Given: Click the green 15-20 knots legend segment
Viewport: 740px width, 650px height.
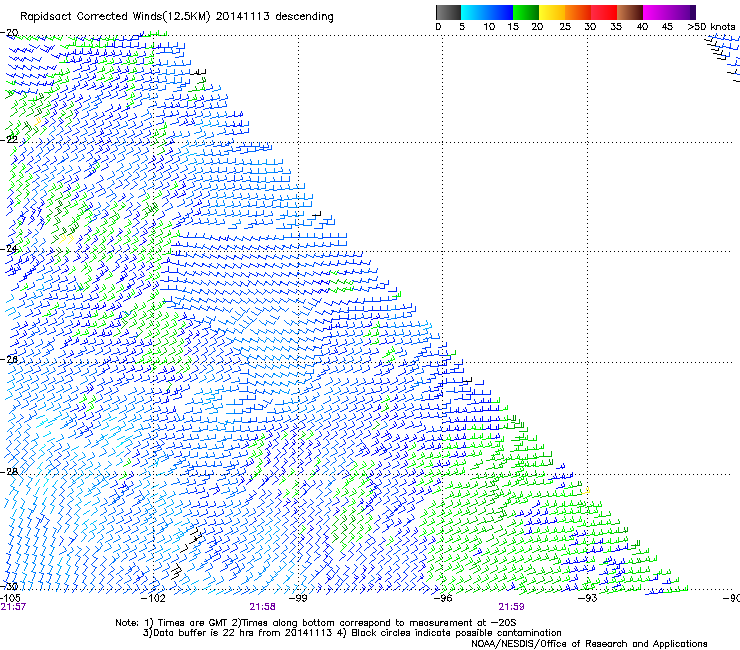Looking at the screenshot, I should coord(525,12).
